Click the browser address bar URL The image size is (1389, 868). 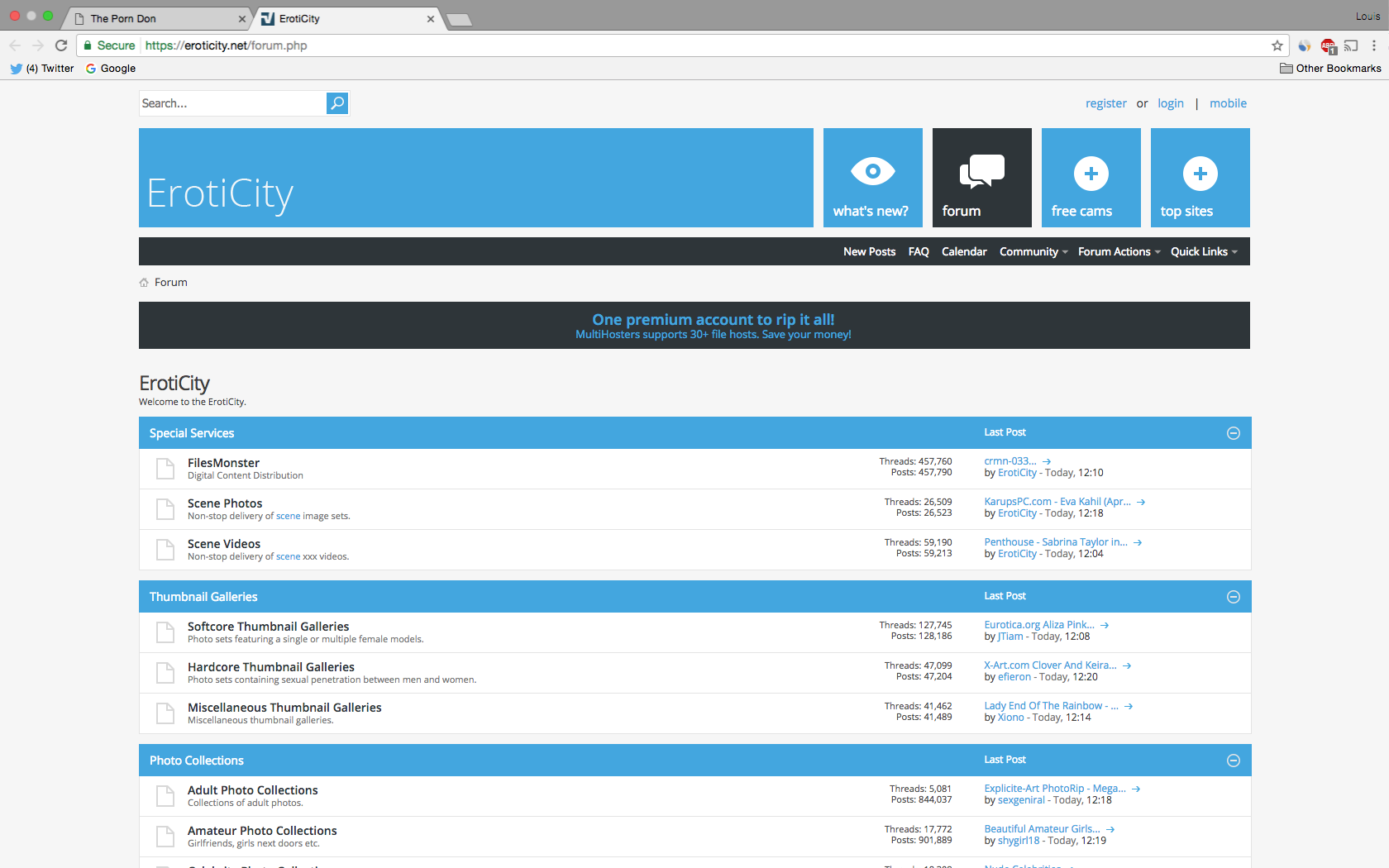(226, 45)
